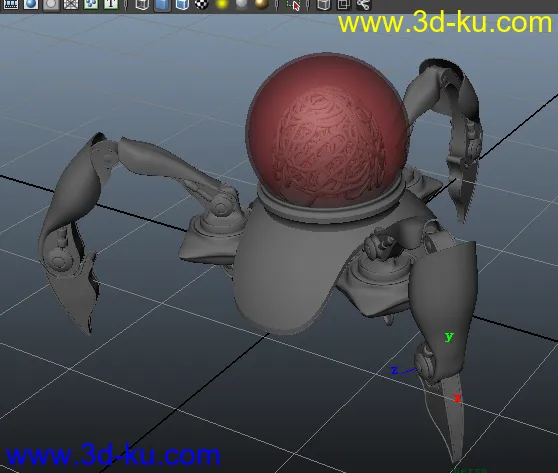Click the gray sphere shading icon

click(x=242, y=4)
